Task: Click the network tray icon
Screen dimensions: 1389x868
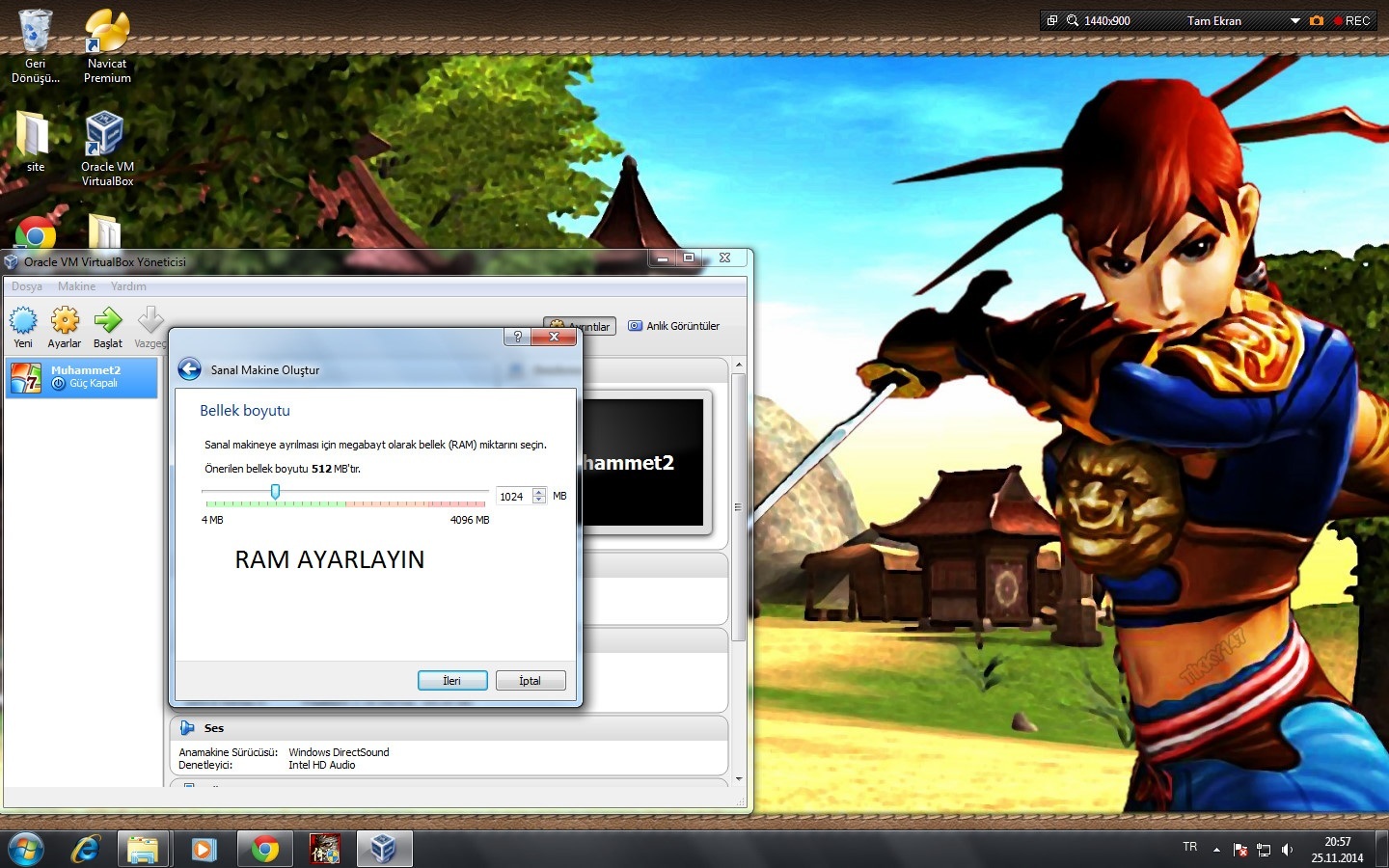Action: (1264, 850)
